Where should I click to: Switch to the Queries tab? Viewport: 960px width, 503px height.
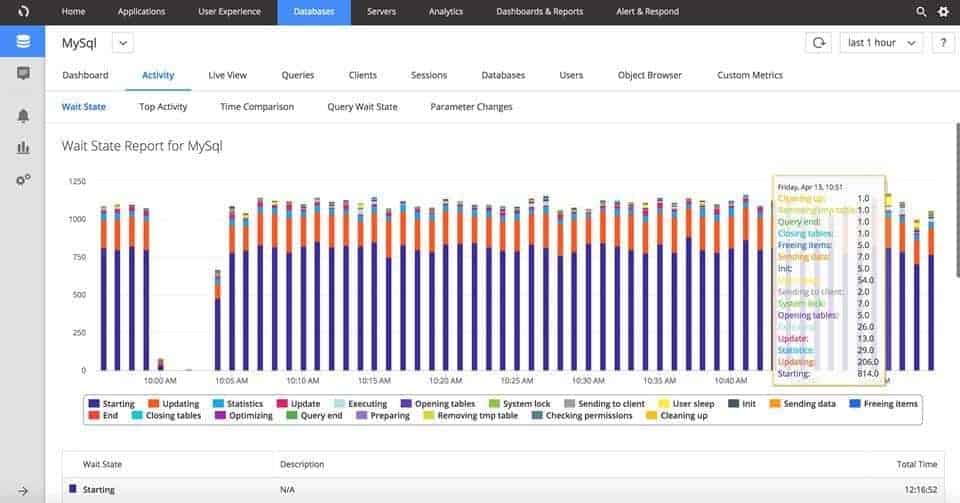[298, 75]
